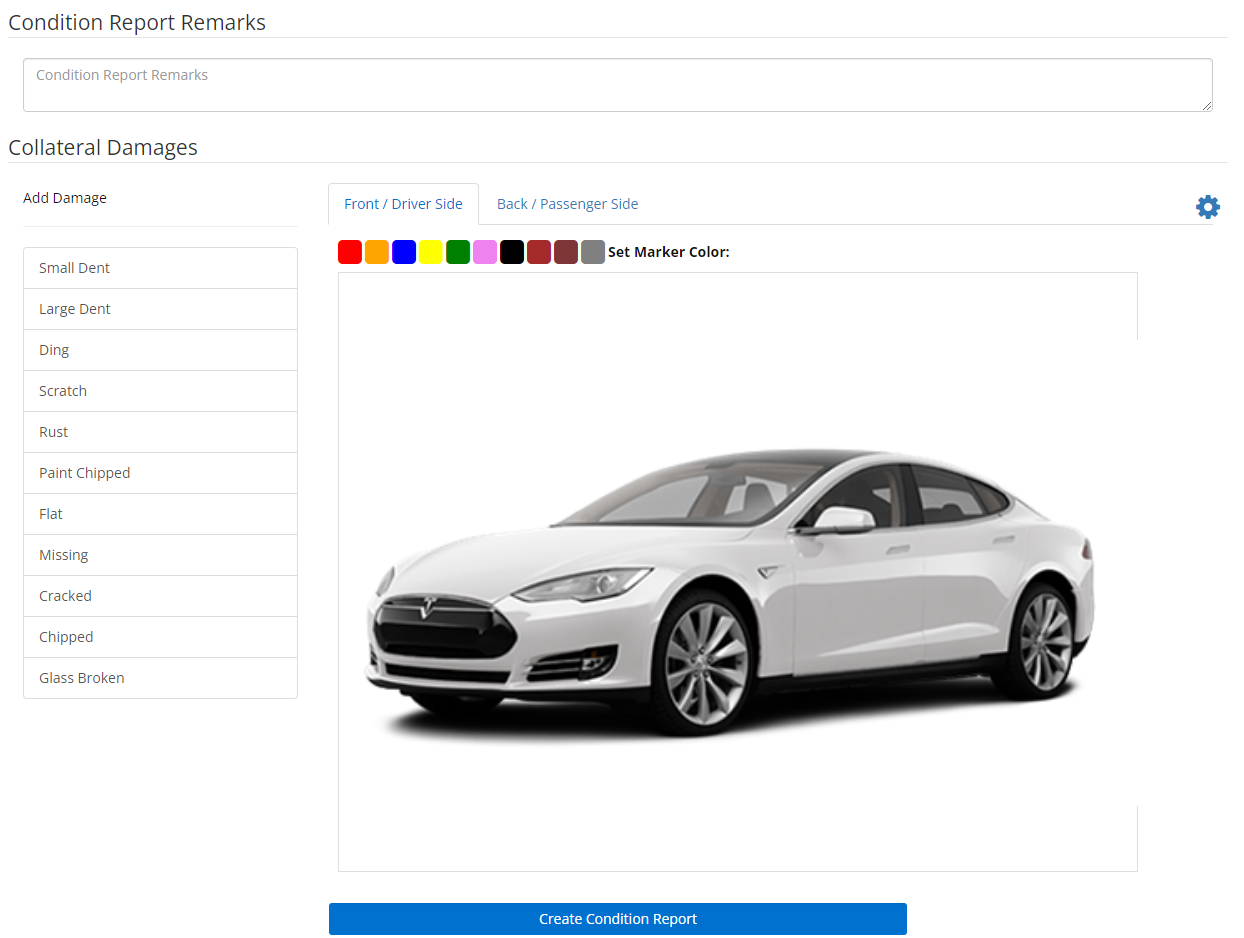Viewport: 1244px width, 938px height.
Task: Select Chipped damage type
Action: pos(160,637)
